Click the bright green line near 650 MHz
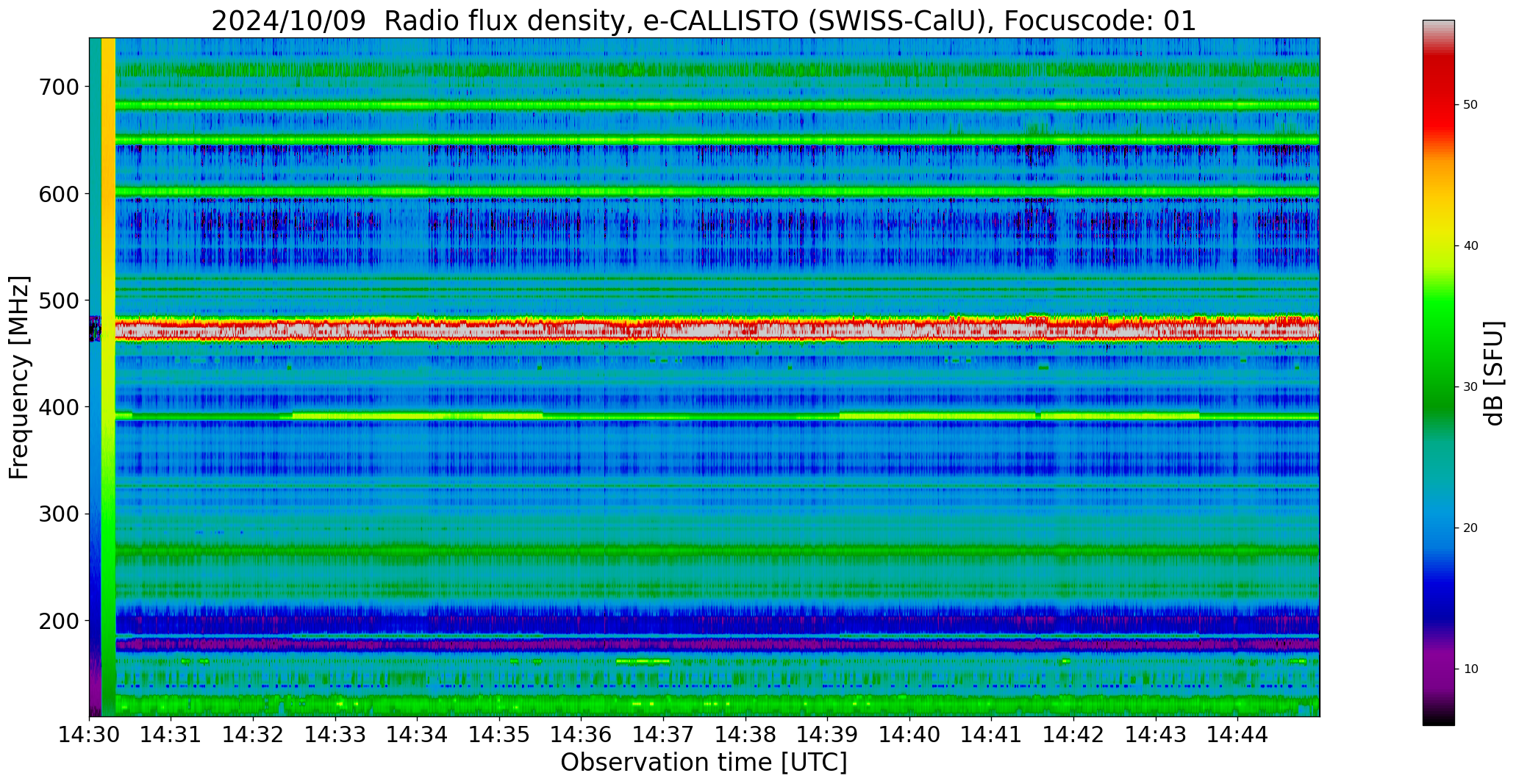1516x784 pixels. click(717, 140)
